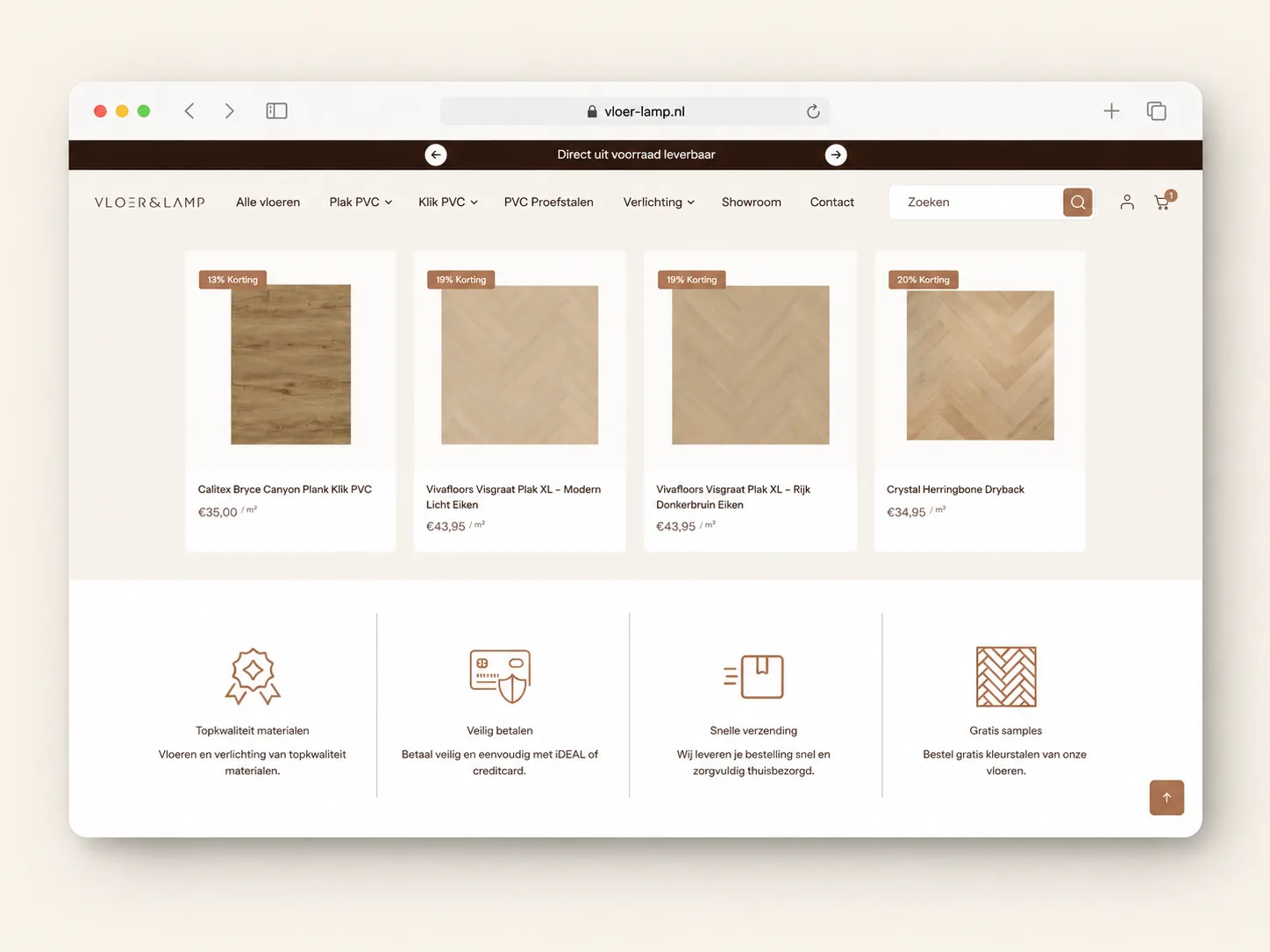Image resolution: width=1270 pixels, height=952 pixels.
Task: Click the back-to-top arrow button
Action: pos(1167,798)
